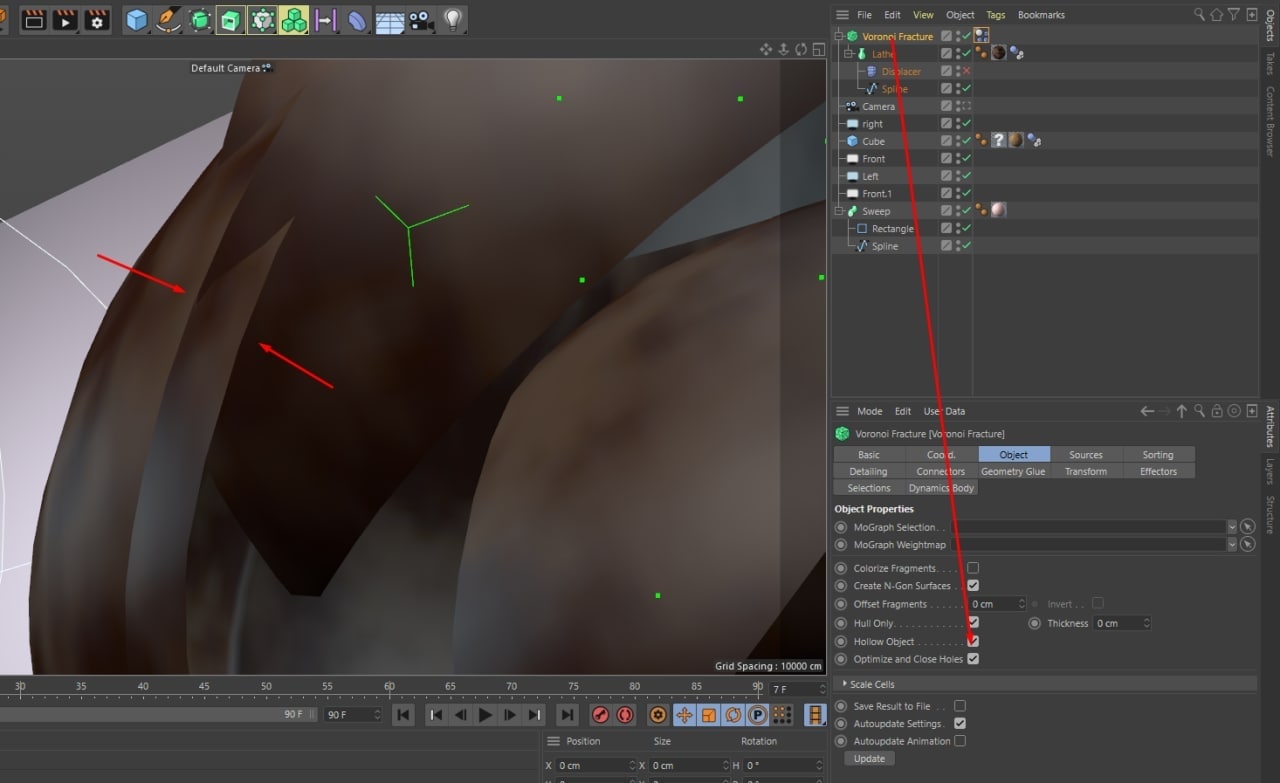1280x783 pixels.
Task: Enable Save Result to File checkbox
Action: pyautogui.click(x=960, y=706)
